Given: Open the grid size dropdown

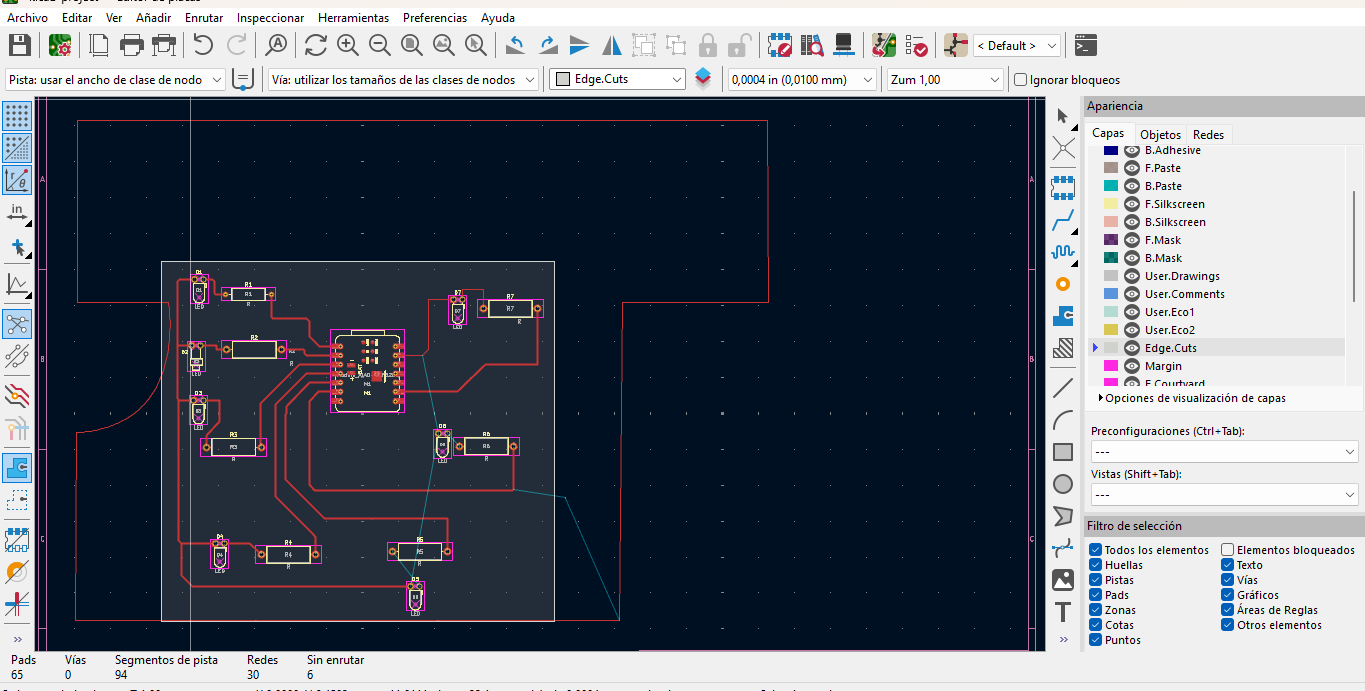Looking at the screenshot, I should (802, 80).
